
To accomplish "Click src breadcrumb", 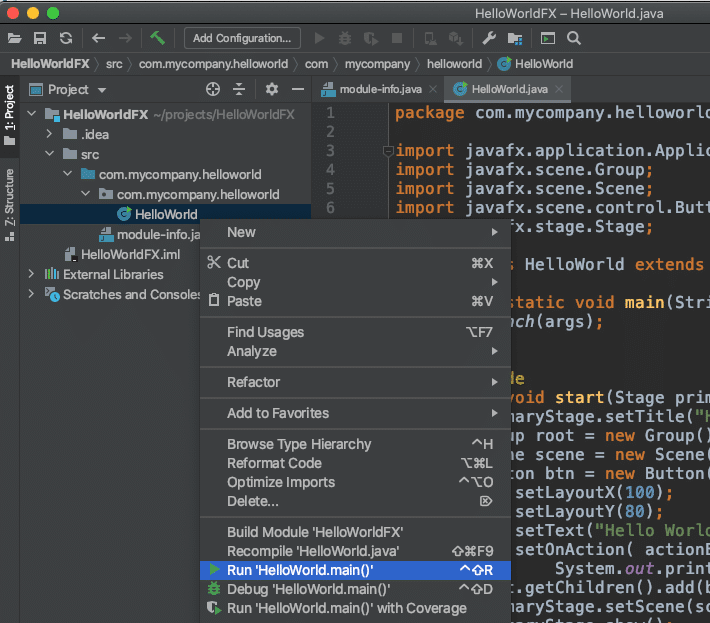I will coord(114,64).
